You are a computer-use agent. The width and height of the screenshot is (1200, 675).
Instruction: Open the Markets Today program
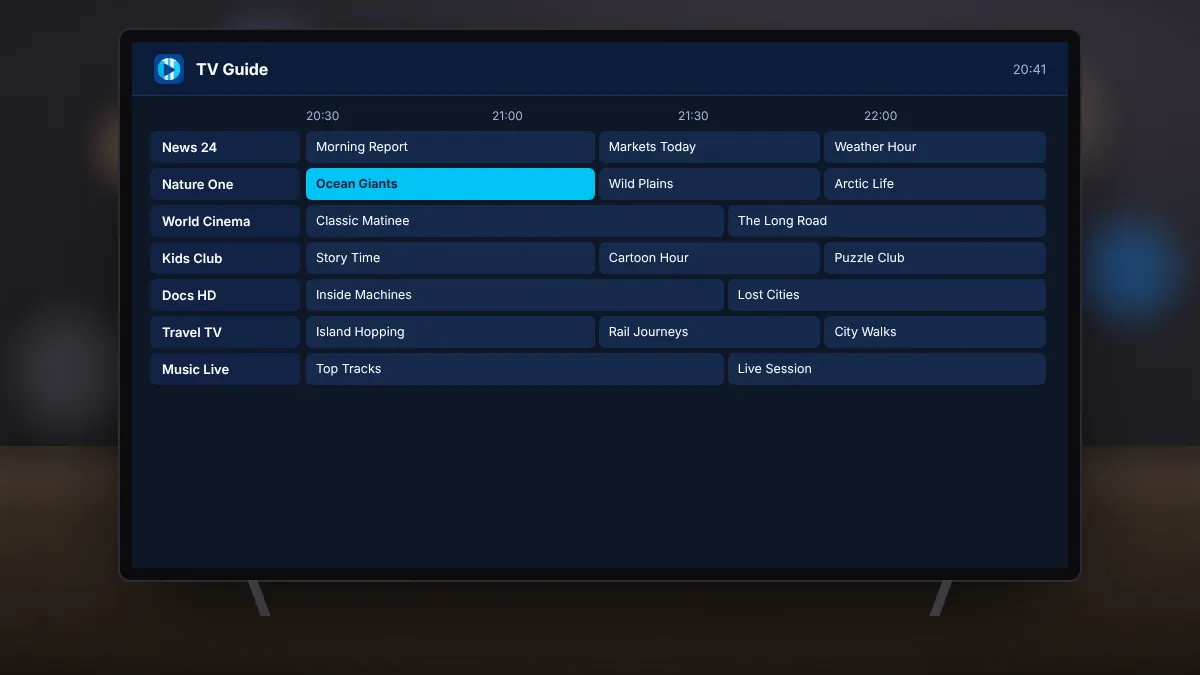709,147
